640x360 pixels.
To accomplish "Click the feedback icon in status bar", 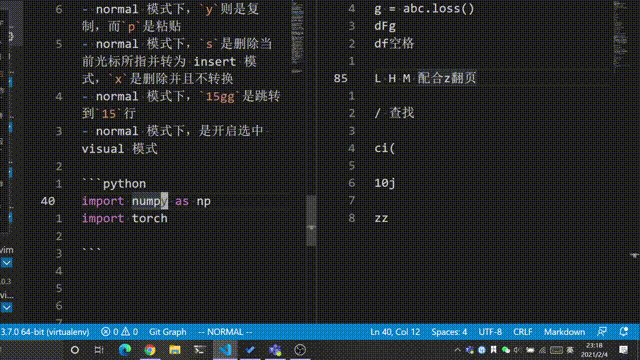I will [602, 331].
